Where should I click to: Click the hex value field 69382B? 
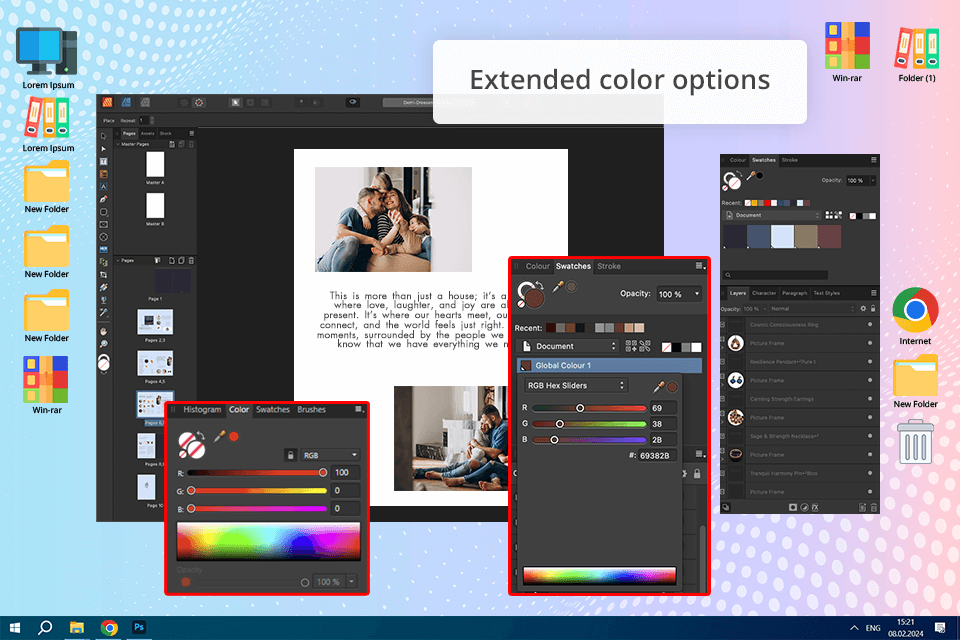click(x=657, y=456)
